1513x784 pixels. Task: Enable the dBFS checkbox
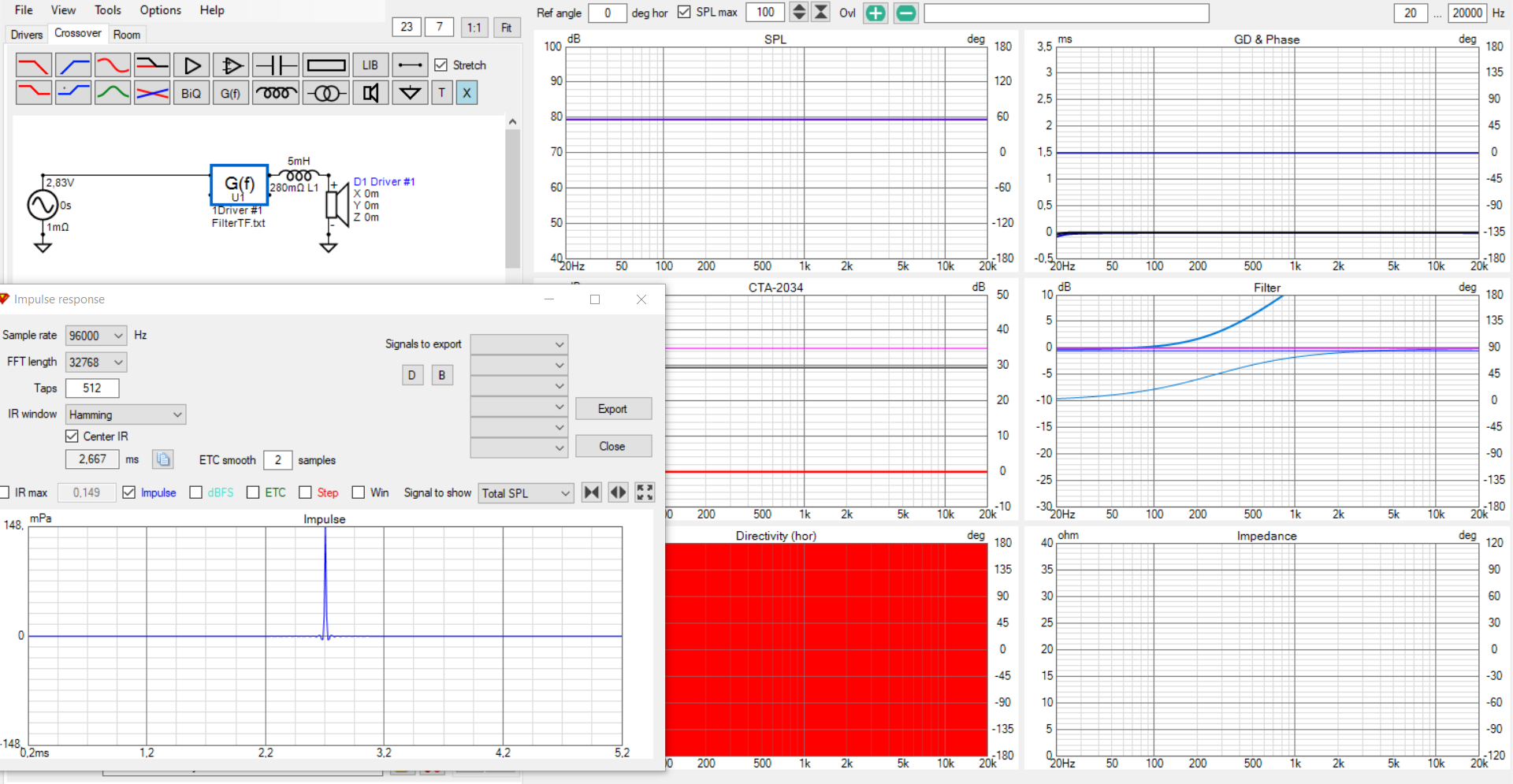click(196, 492)
